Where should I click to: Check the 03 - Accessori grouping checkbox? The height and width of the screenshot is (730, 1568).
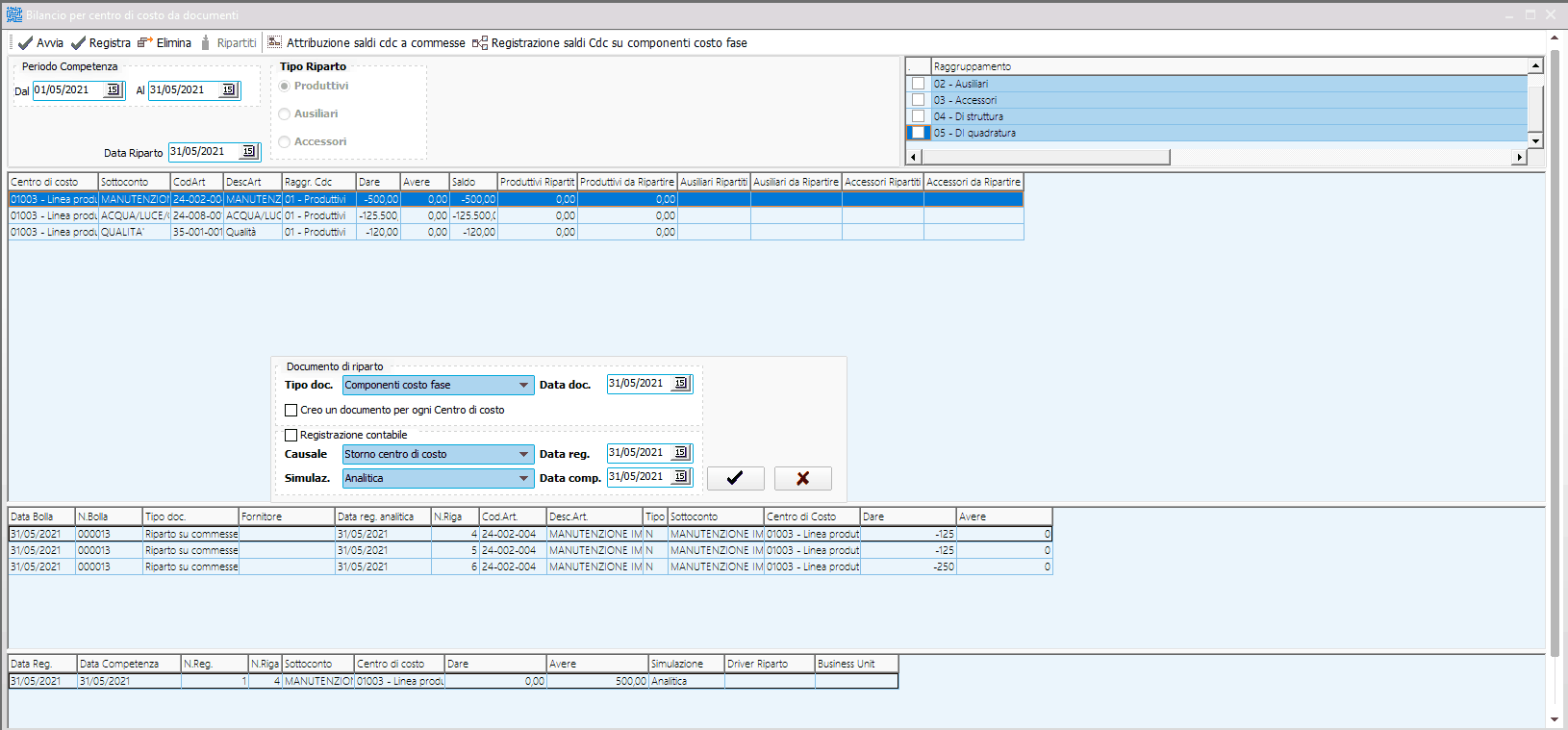tap(918, 100)
